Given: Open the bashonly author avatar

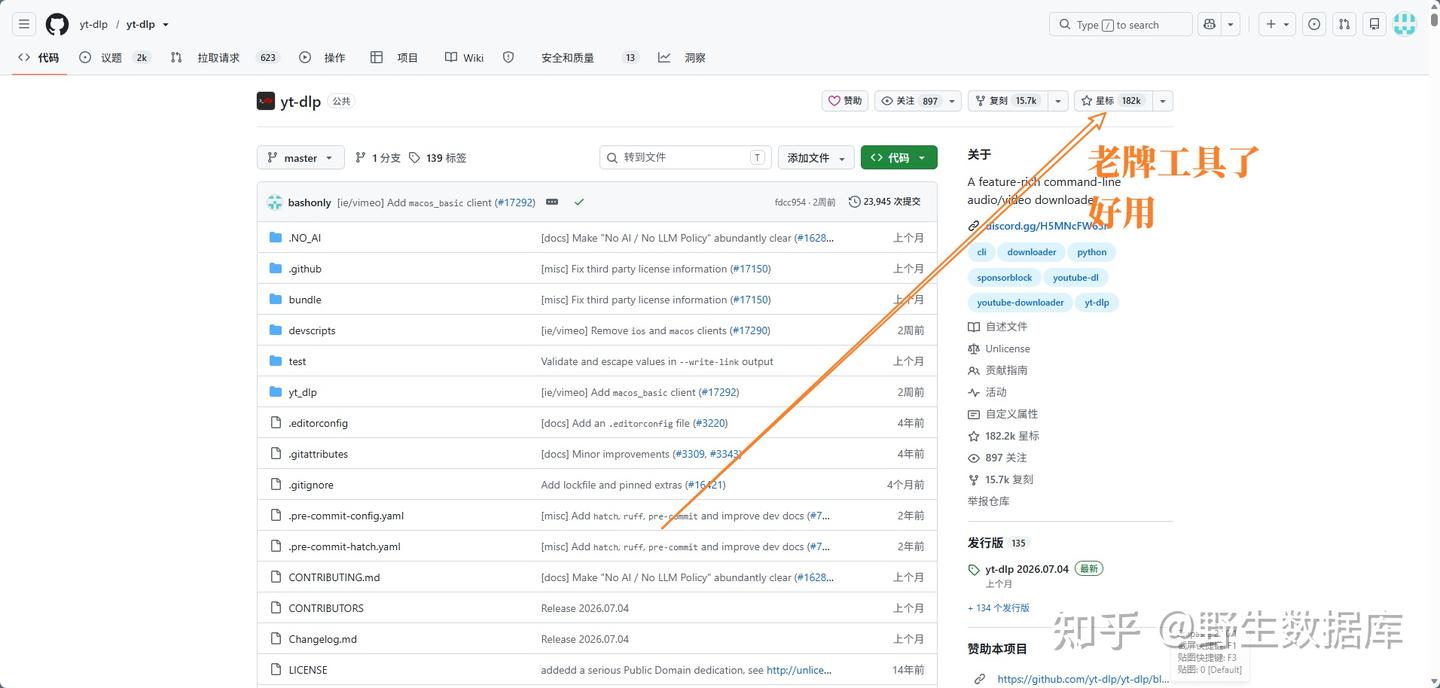Looking at the screenshot, I should coord(275,202).
